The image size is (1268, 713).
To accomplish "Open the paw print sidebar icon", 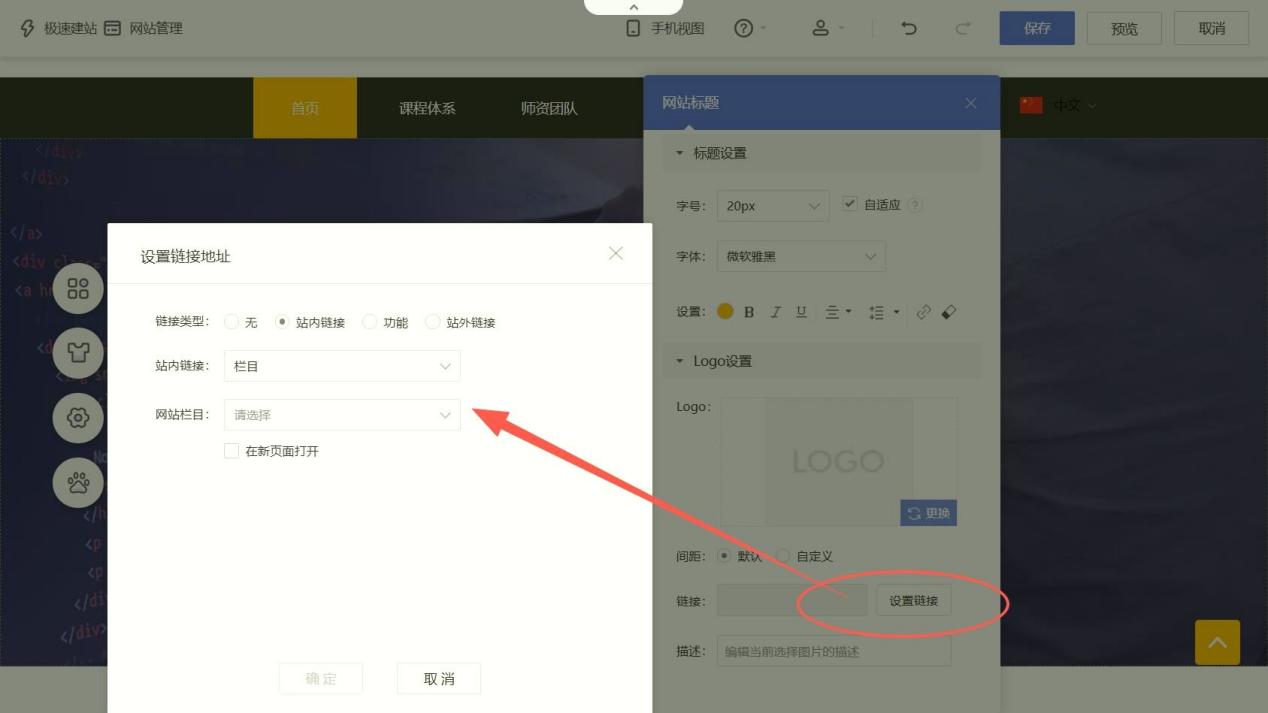I will (x=78, y=483).
